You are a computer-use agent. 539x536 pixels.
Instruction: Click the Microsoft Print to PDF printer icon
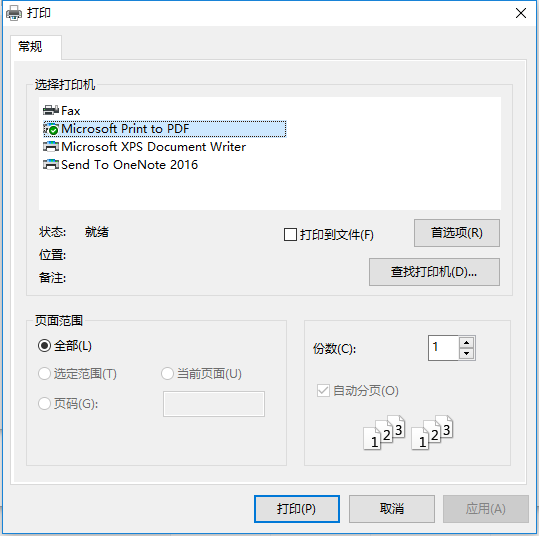tap(51, 129)
